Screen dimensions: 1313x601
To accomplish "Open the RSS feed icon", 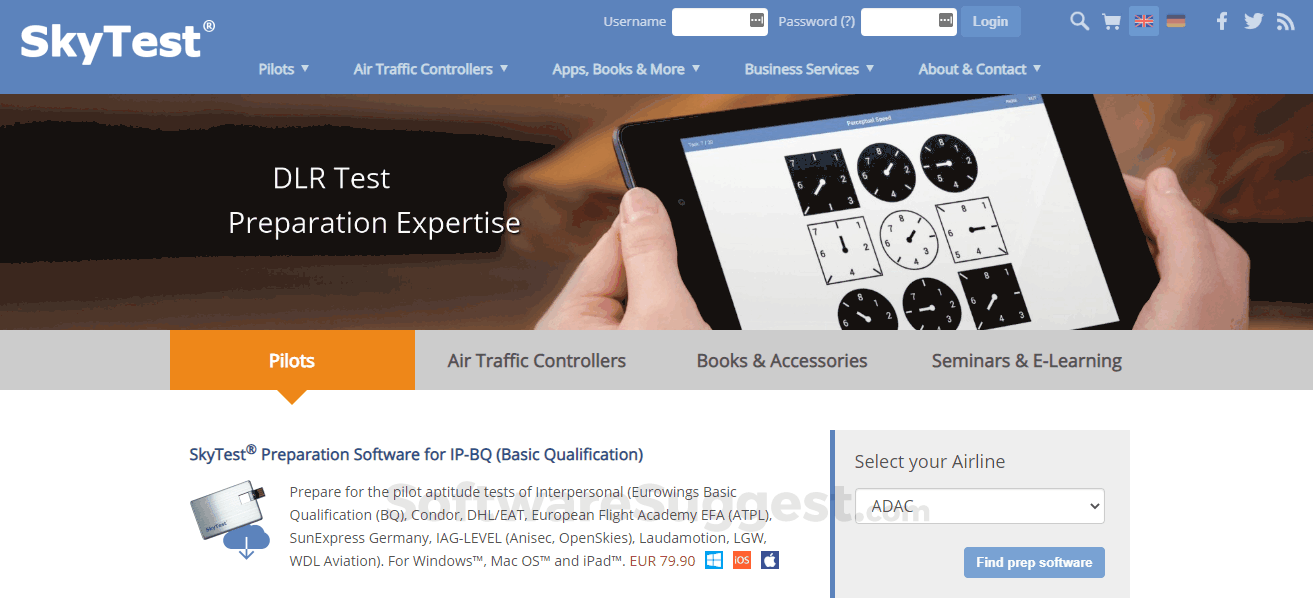I will pyautogui.click(x=1285, y=20).
